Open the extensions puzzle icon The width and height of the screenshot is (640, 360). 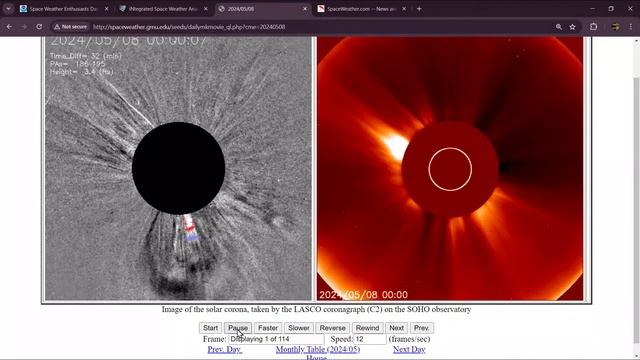pos(593,27)
